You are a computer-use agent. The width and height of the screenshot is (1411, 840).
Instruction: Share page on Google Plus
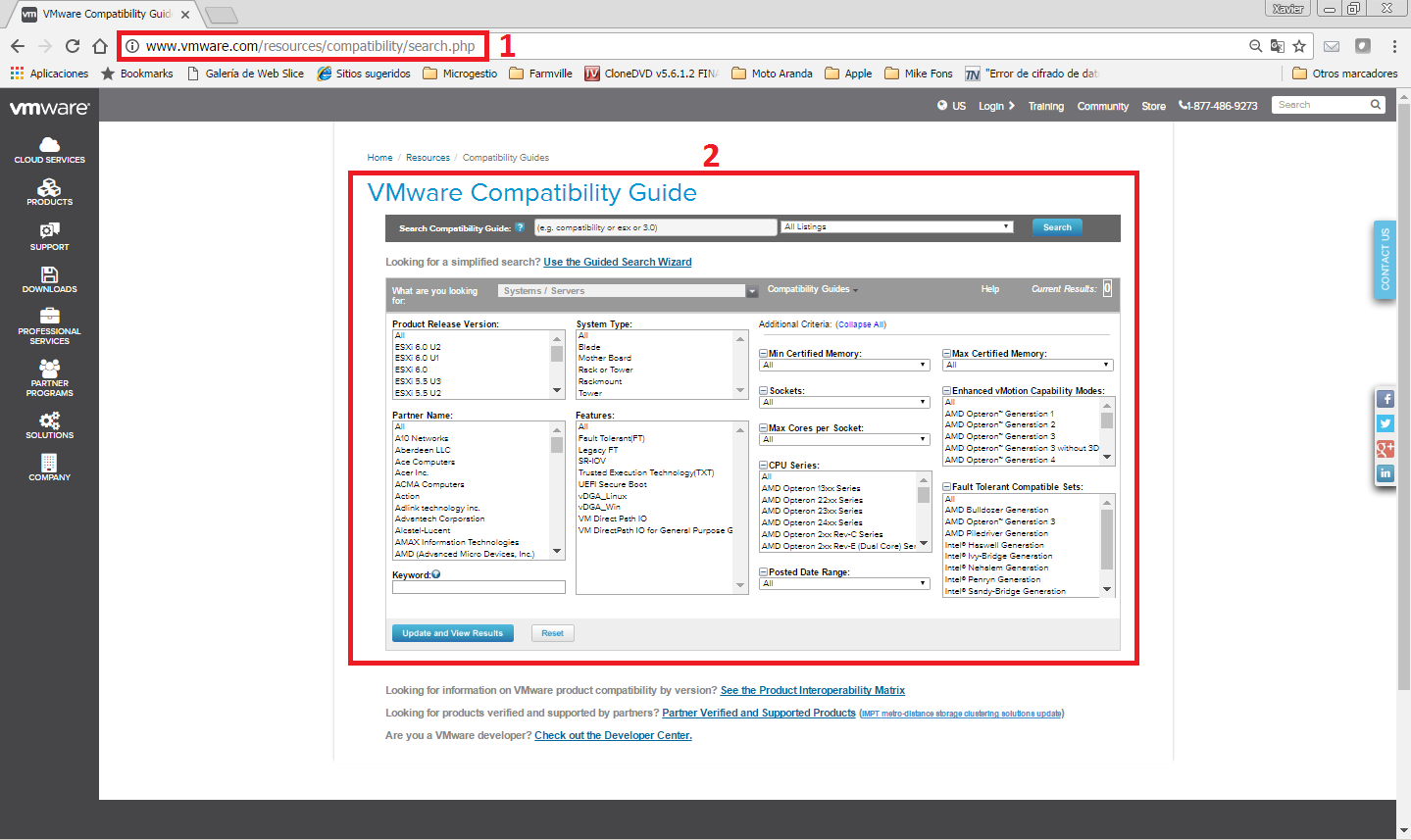pyautogui.click(x=1386, y=448)
